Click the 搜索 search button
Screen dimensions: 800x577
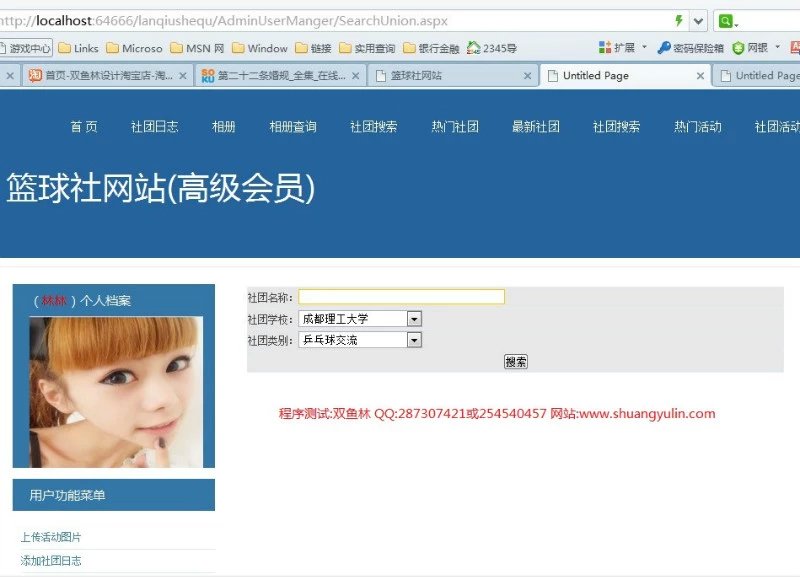point(516,362)
